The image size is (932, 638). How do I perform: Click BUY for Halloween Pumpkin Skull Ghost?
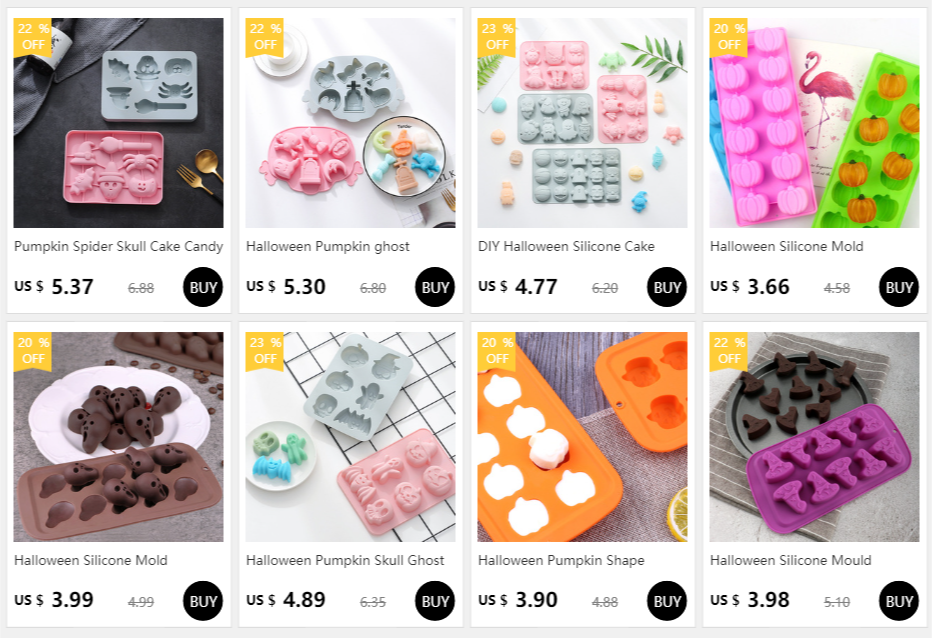click(434, 601)
